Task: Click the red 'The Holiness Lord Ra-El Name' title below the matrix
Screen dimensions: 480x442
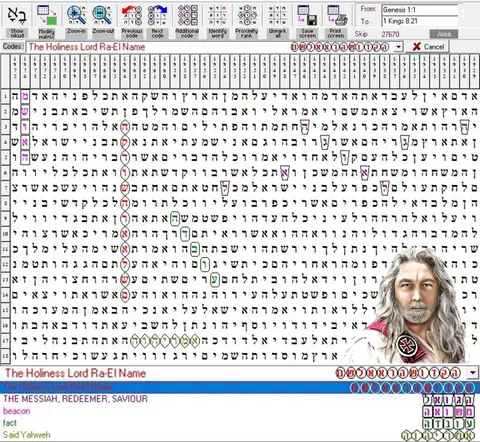Action: (x=75, y=373)
